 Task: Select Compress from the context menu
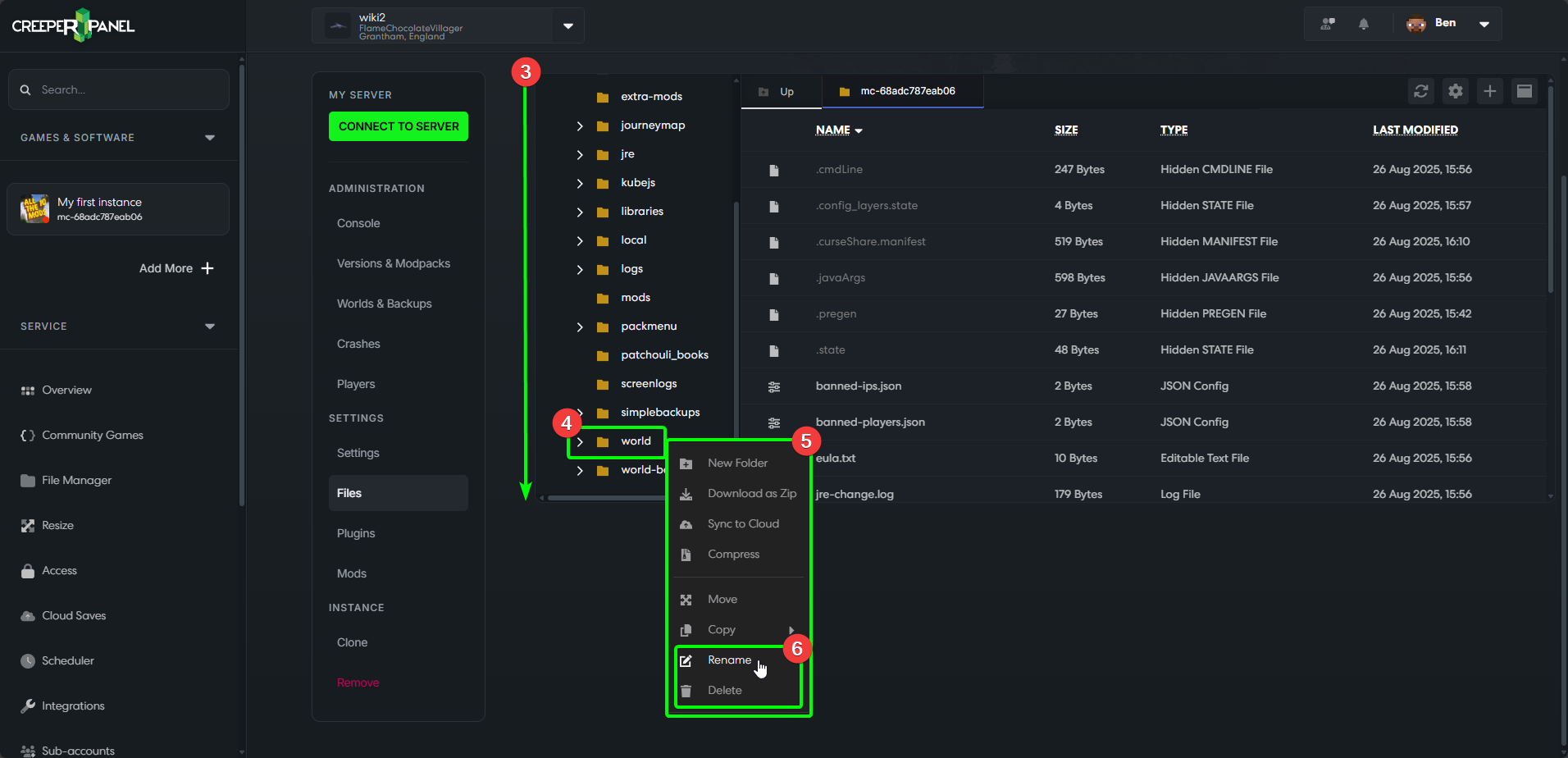[x=733, y=555]
